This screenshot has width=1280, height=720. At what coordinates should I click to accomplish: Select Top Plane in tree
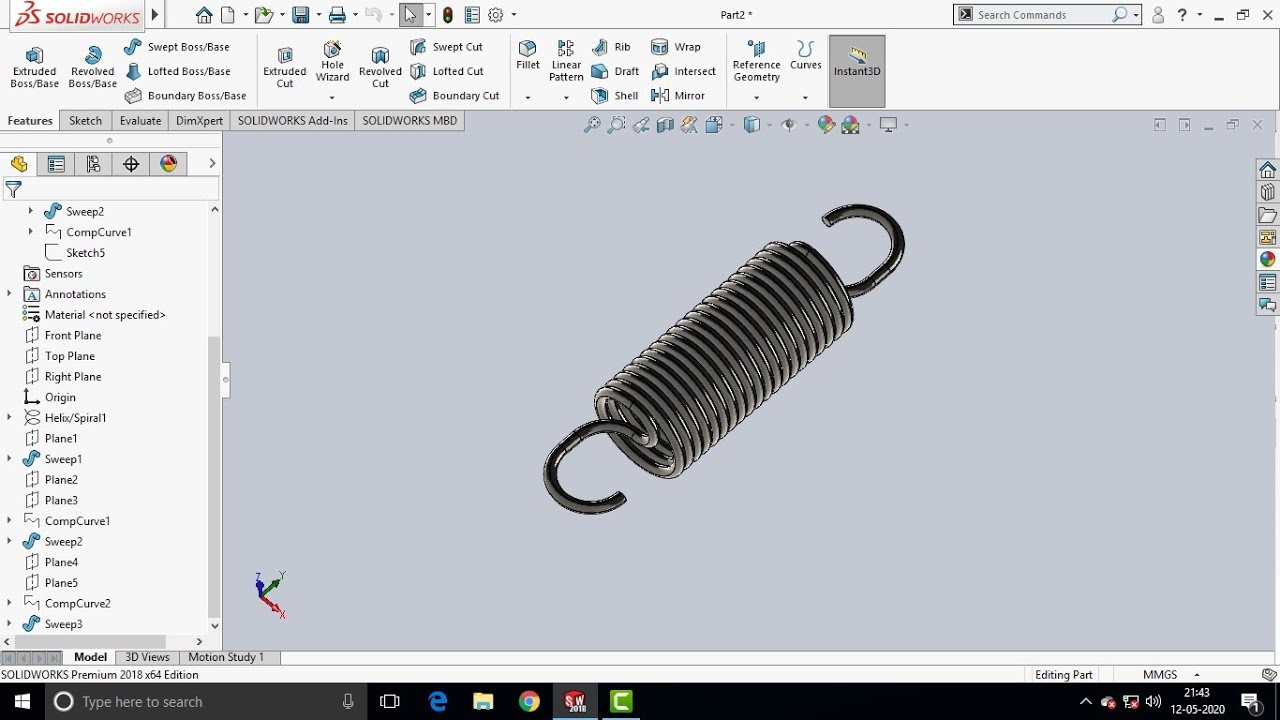pos(59,356)
